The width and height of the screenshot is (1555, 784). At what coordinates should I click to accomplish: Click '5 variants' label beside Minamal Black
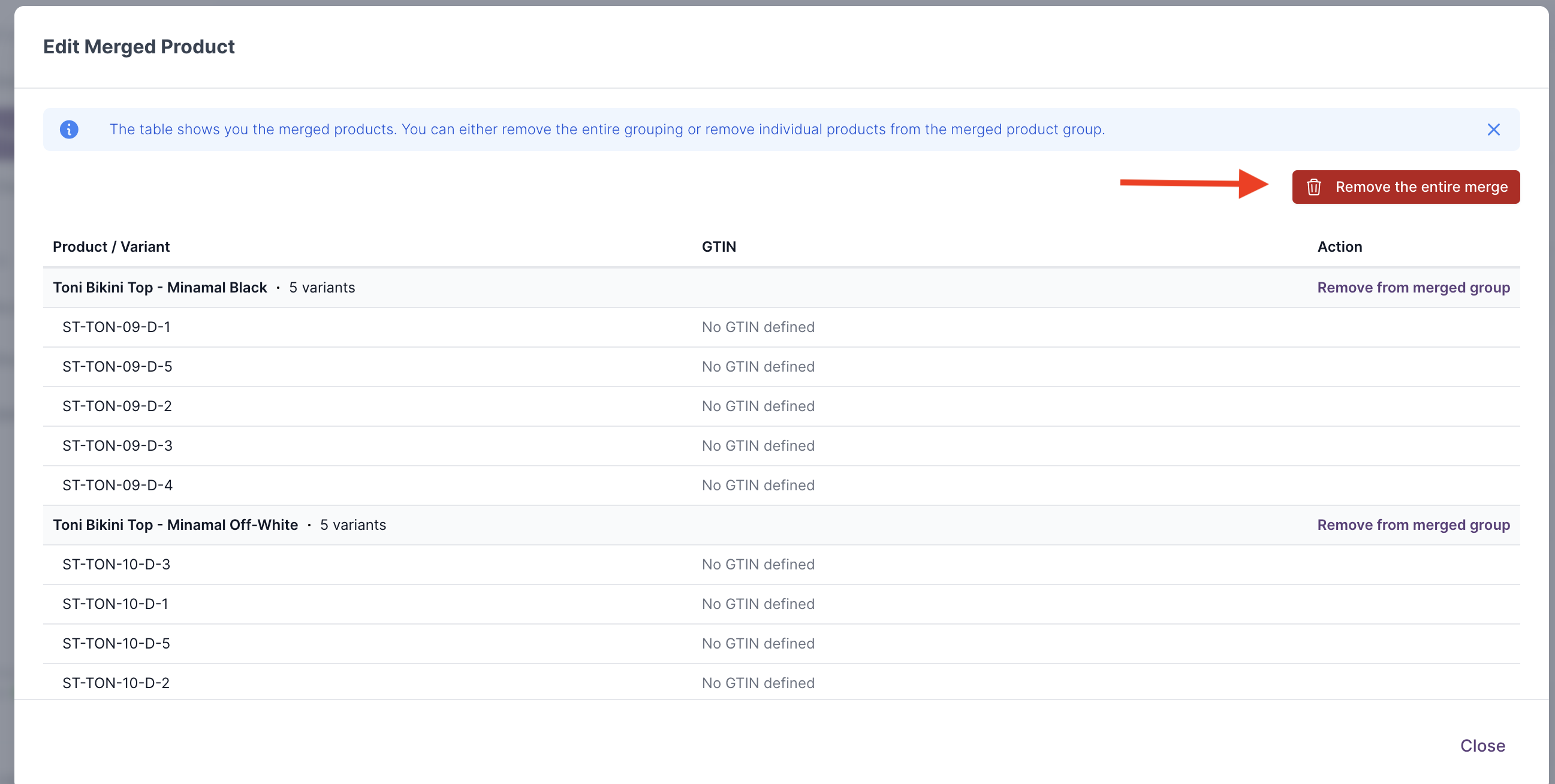(x=322, y=287)
